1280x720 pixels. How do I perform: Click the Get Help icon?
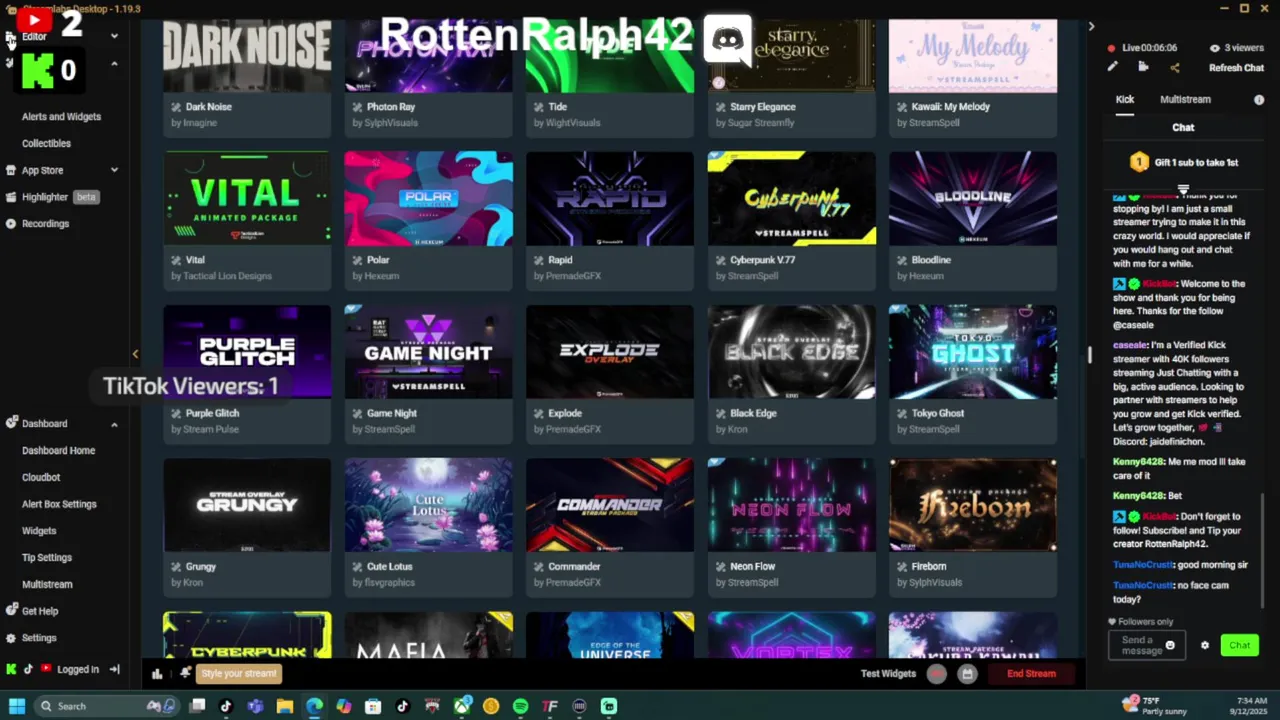(x=11, y=610)
